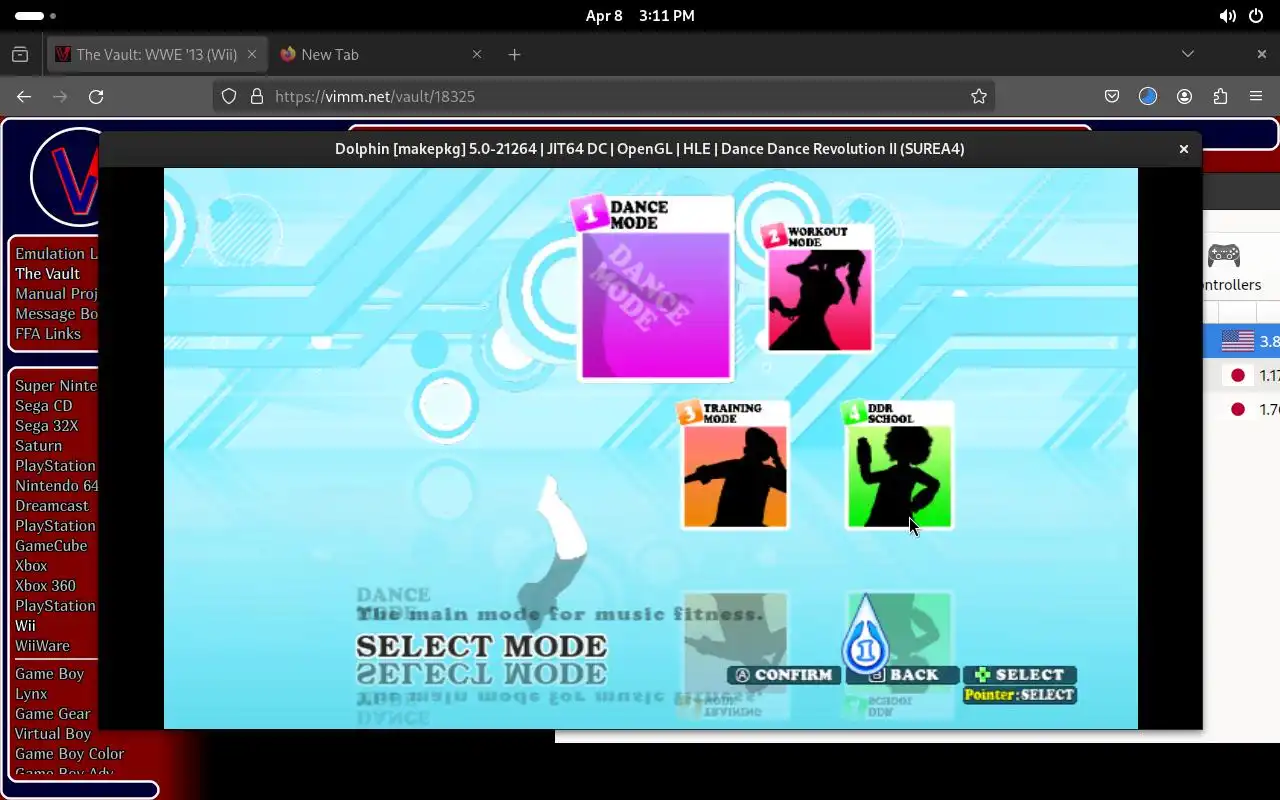Select the second Japan flag version row
Image resolution: width=1280 pixels, height=800 pixels.
[1241, 409]
